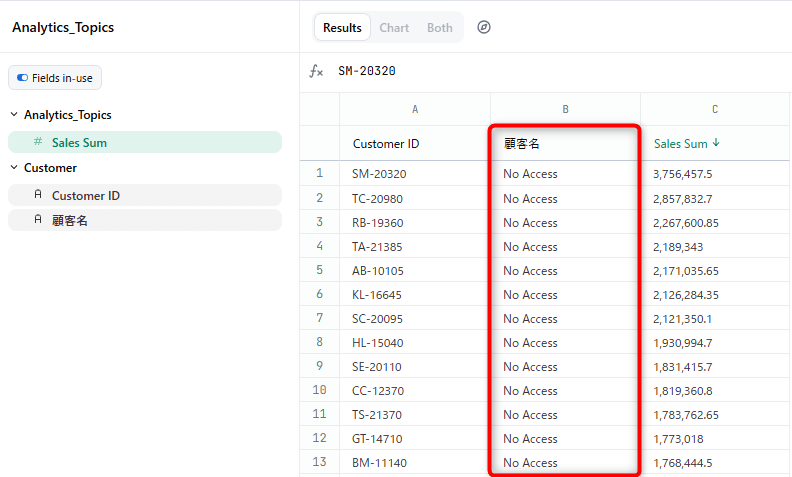This screenshot has width=792, height=477.
Task: Click cell GT-14710
Action: (415, 438)
